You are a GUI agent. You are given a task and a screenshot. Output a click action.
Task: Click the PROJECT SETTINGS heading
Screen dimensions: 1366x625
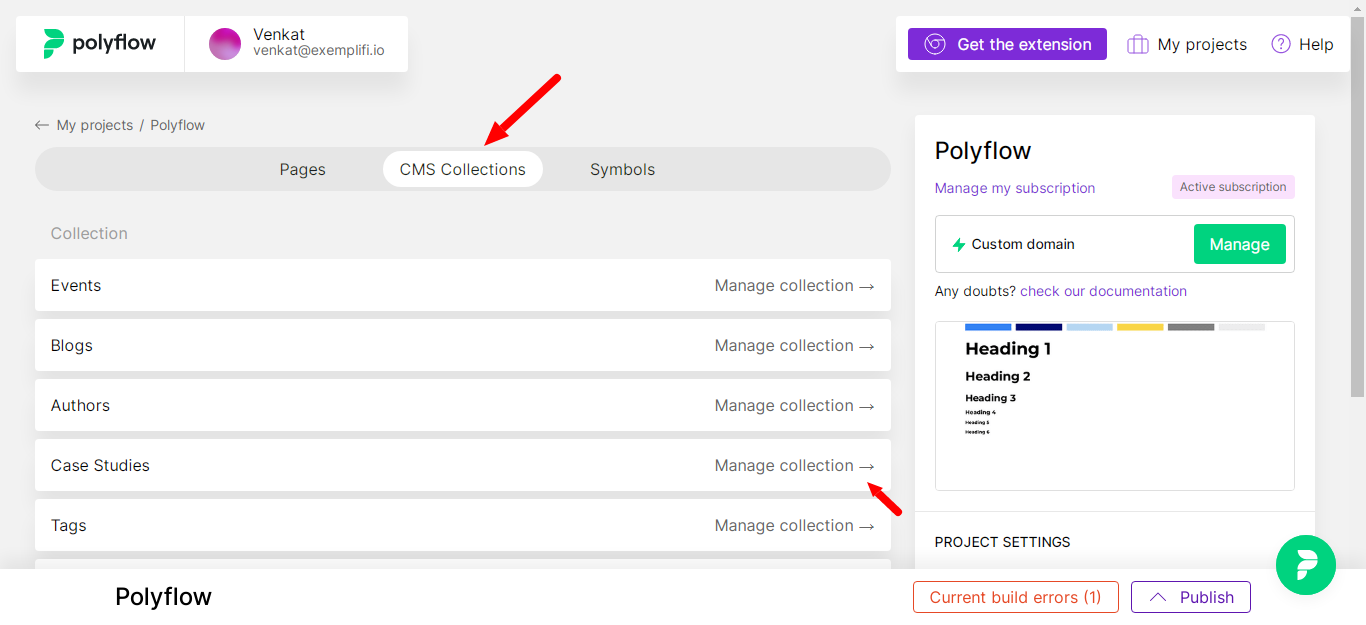click(1003, 542)
